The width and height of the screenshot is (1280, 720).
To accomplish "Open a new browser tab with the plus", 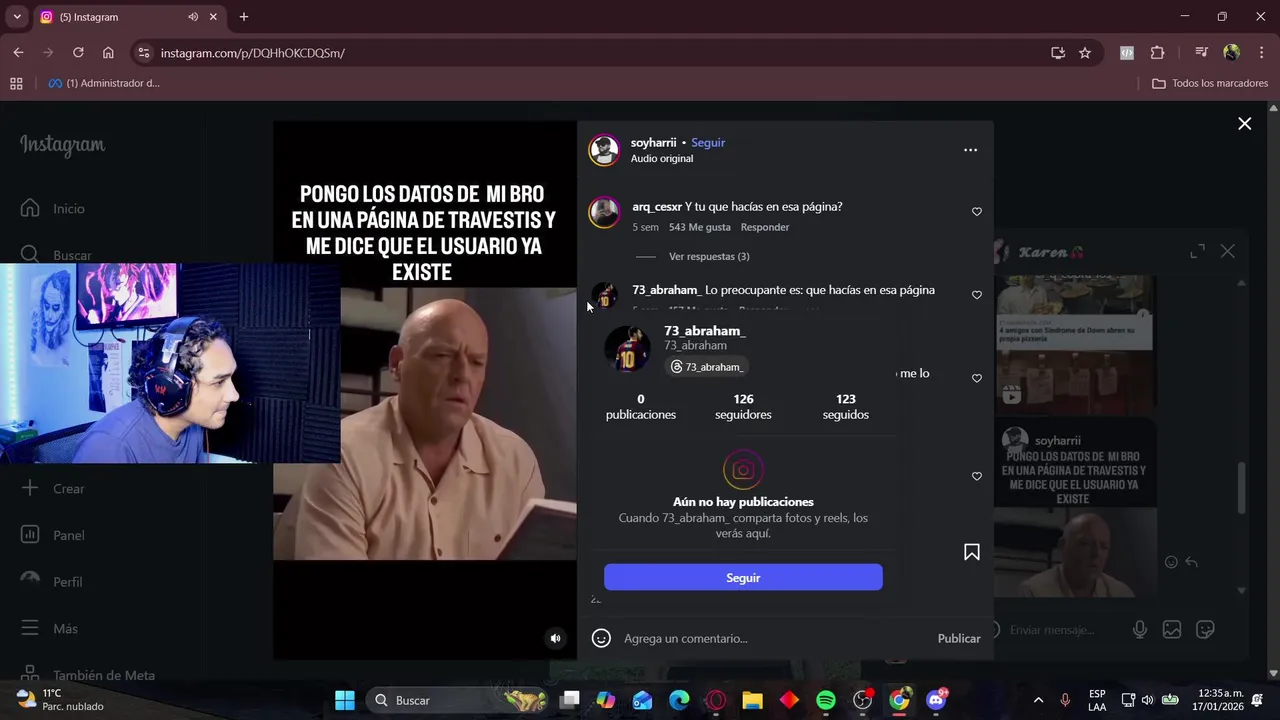I will tap(243, 17).
